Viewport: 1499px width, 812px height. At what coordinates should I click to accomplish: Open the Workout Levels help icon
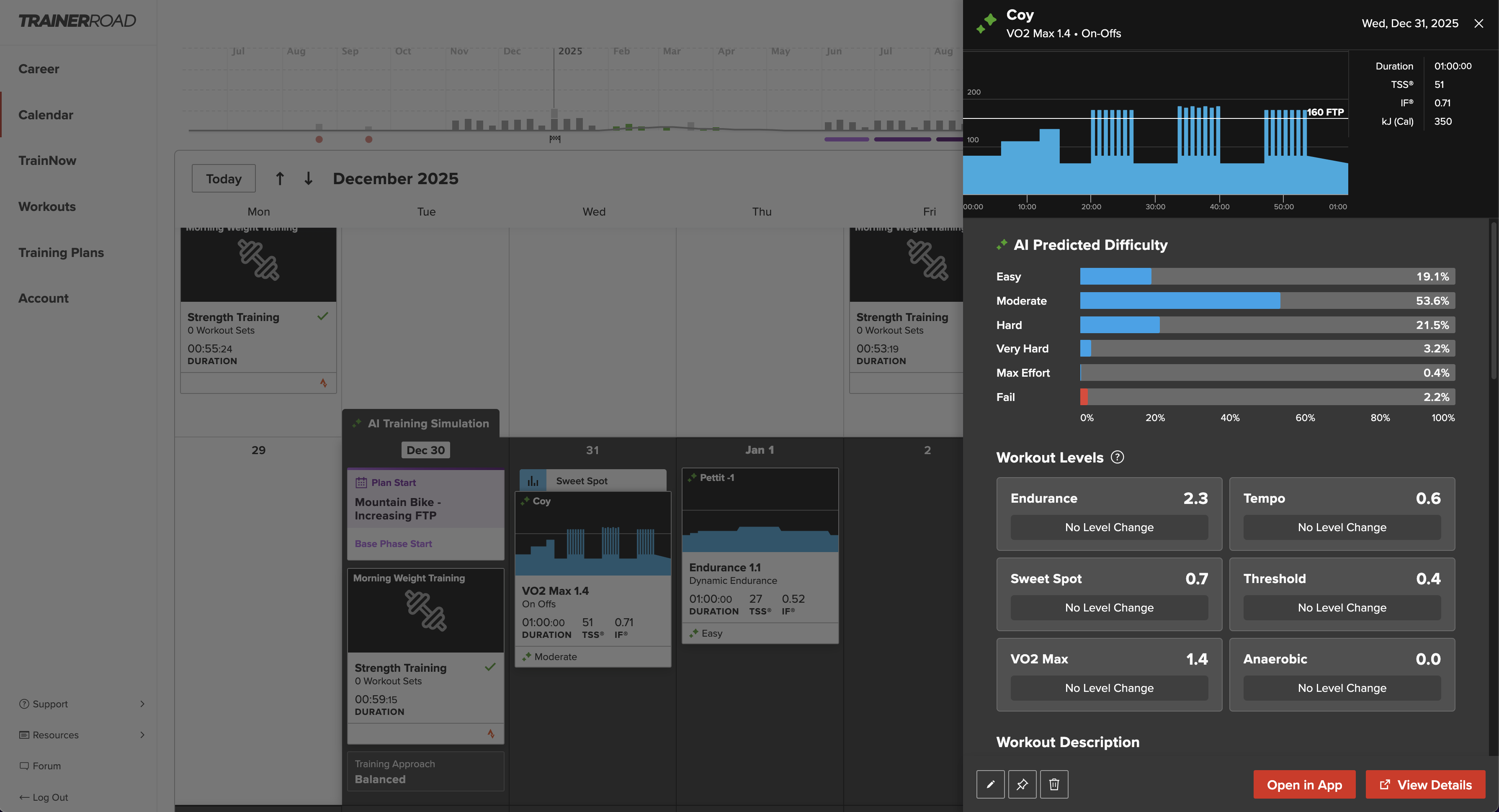[1117, 457]
